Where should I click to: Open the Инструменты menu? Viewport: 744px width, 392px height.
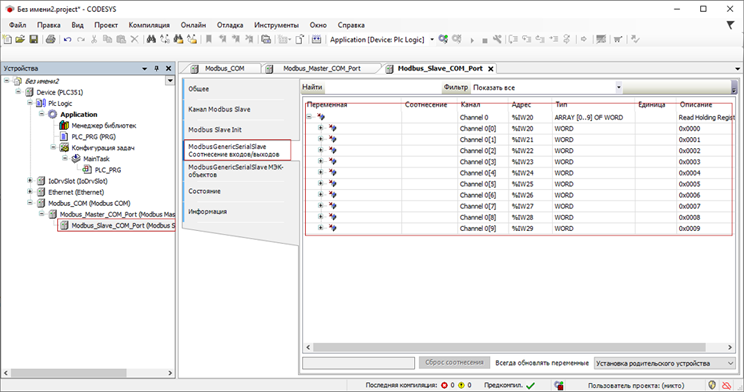[276, 25]
